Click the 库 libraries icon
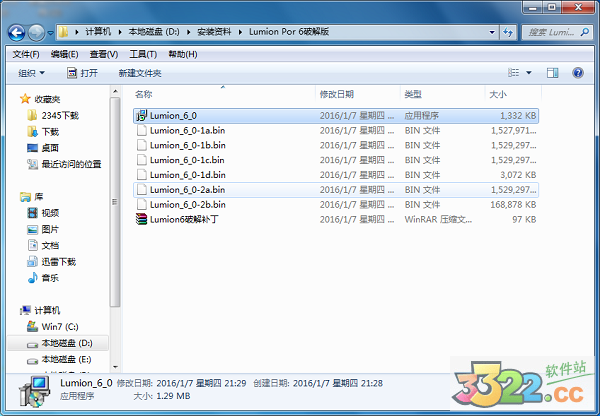Image resolution: width=600 pixels, height=416 pixels. pyautogui.click(x=25, y=197)
